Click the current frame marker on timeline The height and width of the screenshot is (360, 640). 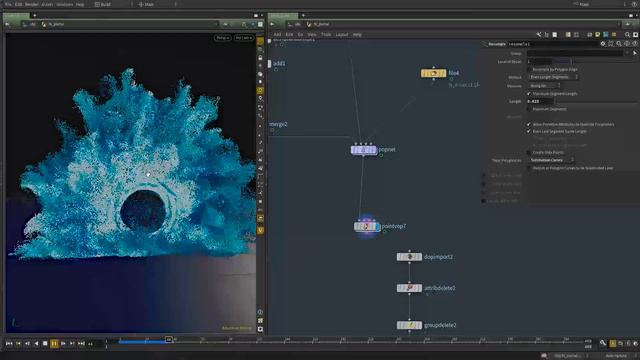[169, 340]
